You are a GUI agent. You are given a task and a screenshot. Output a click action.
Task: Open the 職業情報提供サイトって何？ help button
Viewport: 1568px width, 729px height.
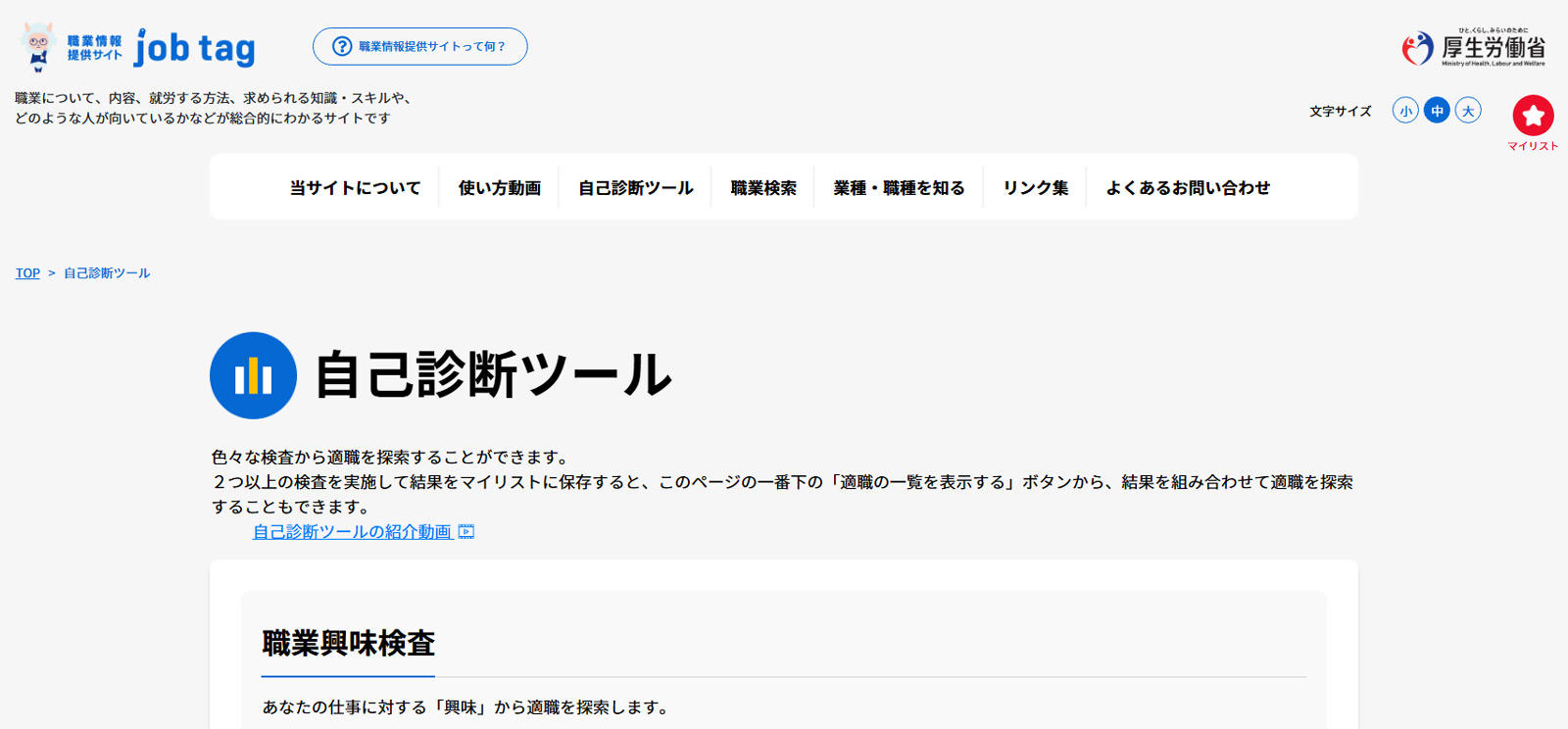click(419, 47)
